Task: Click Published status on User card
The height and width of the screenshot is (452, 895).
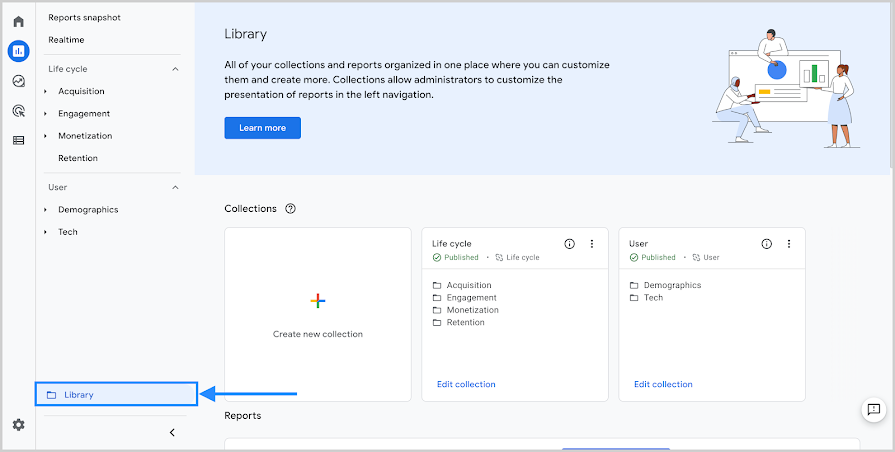Action: [x=652, y=257]
